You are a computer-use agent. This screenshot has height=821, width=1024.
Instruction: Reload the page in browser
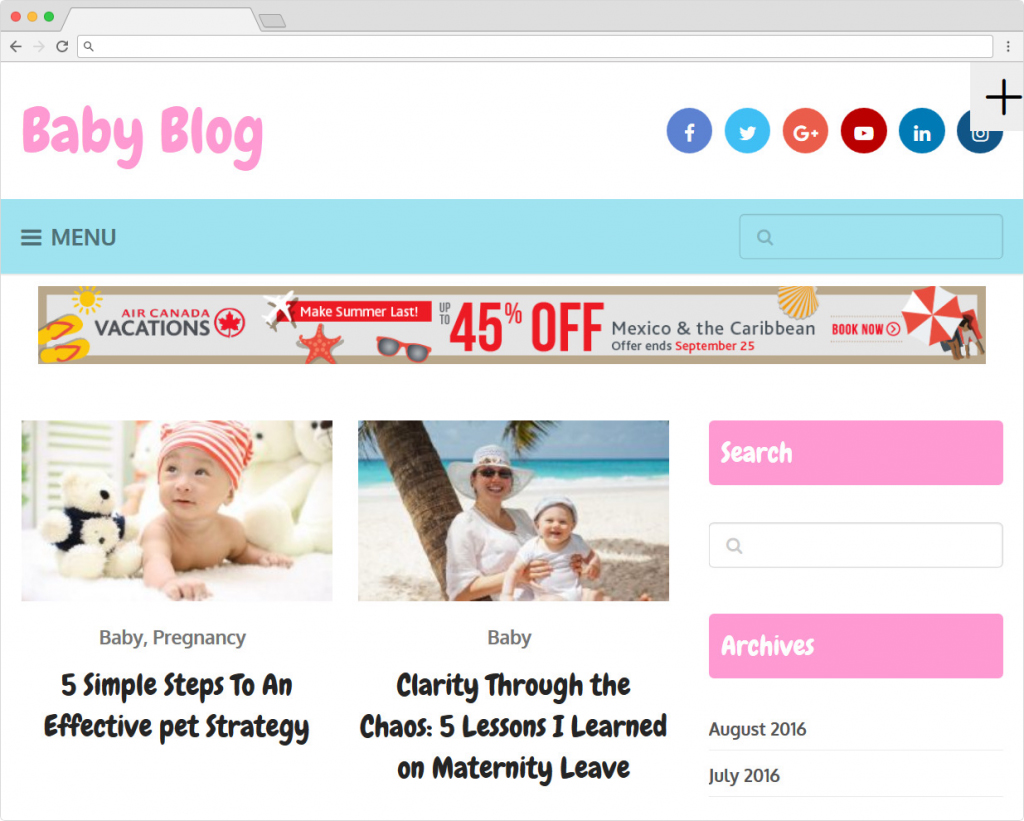[x=62, y=46]
